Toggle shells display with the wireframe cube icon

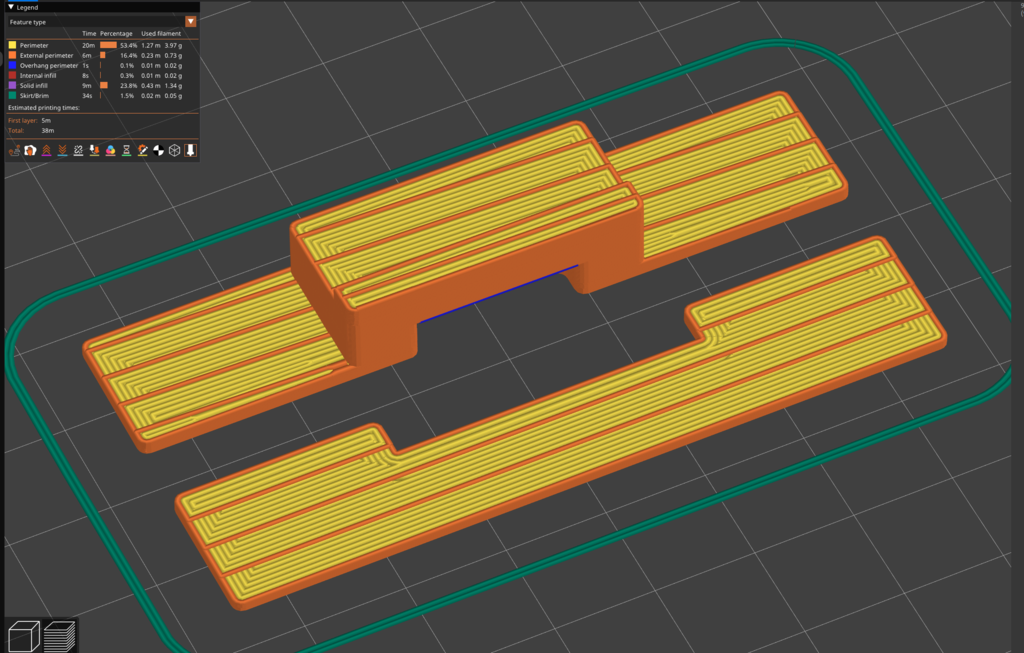pyautogui.click(x=173, y=150)
